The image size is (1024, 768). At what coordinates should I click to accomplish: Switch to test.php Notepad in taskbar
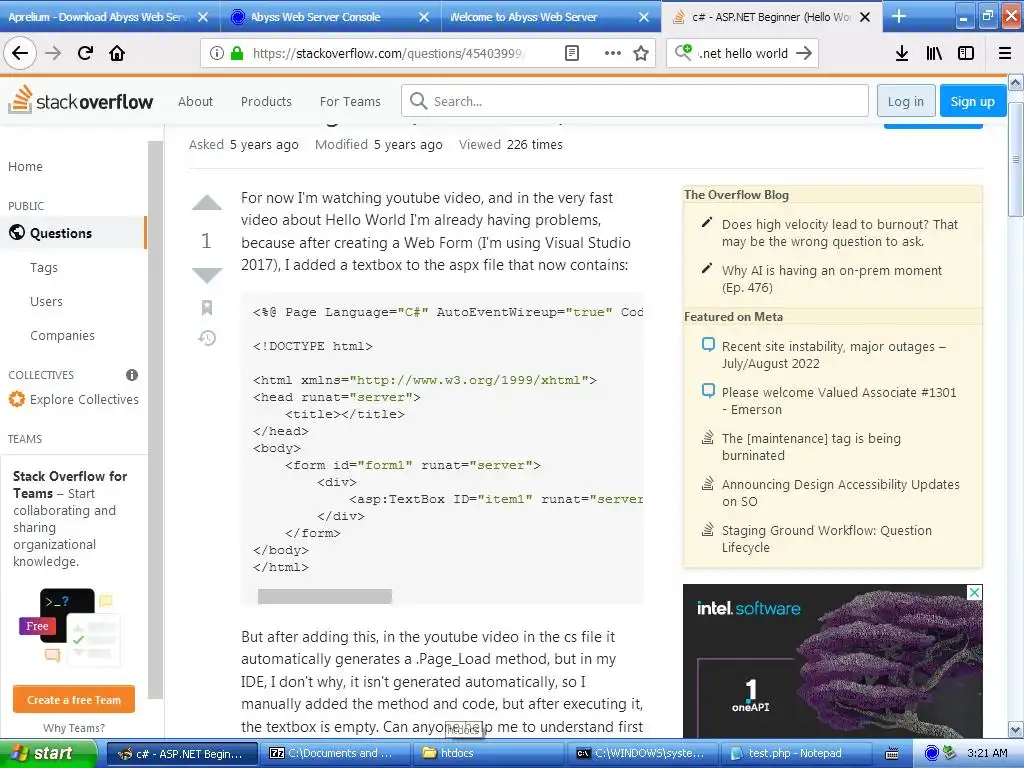pos(797,753)
